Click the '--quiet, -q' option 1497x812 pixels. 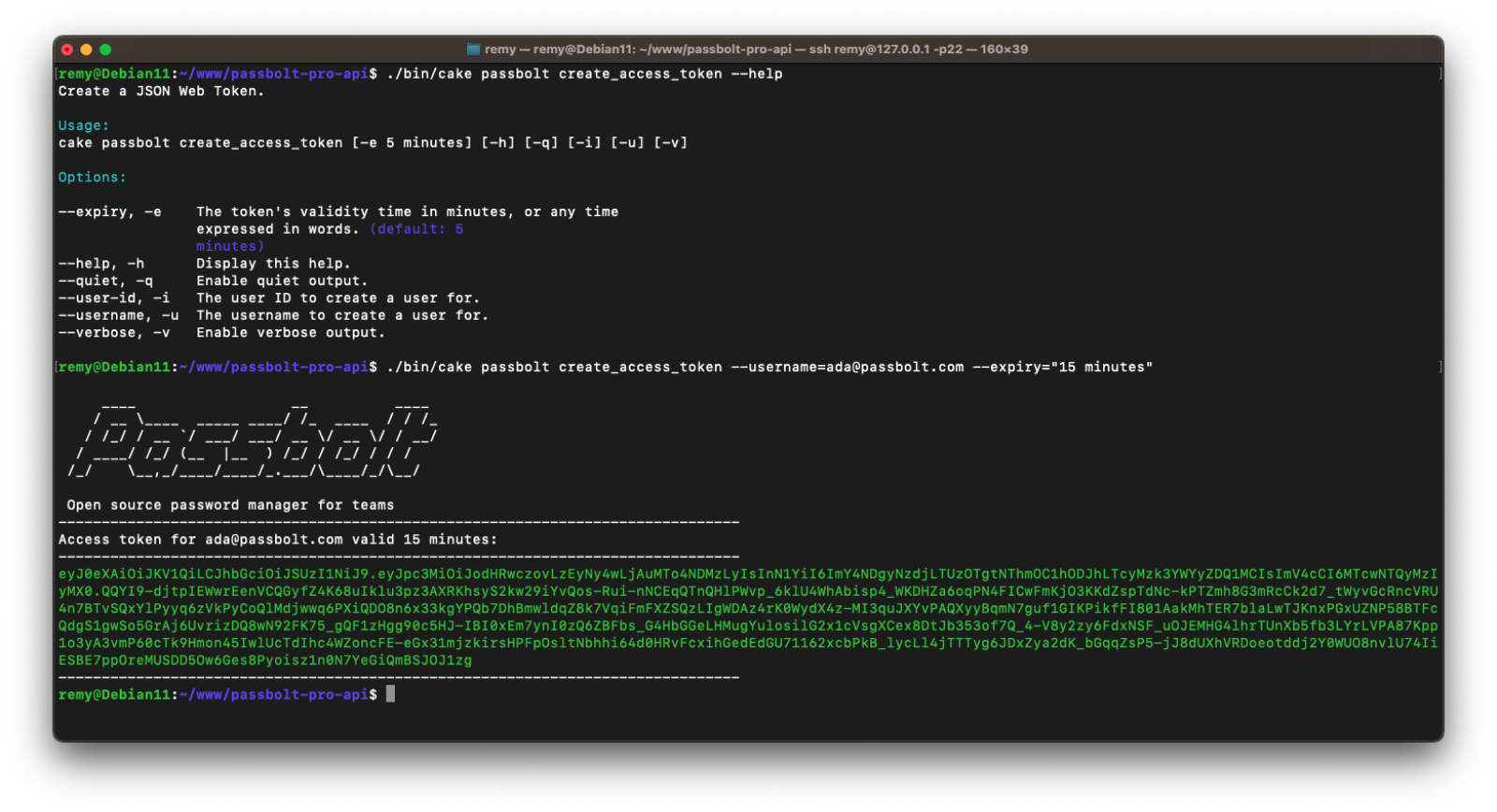click(106, 282)
